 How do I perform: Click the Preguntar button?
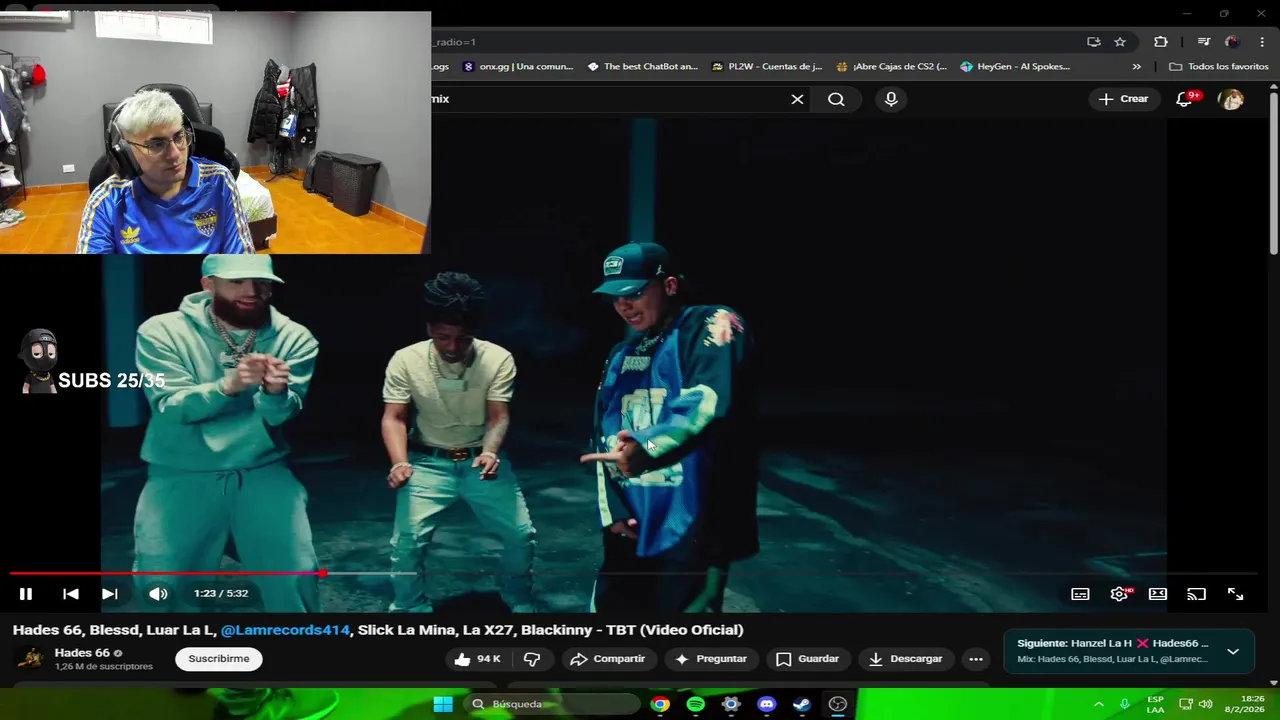click(x=711, y=659)
